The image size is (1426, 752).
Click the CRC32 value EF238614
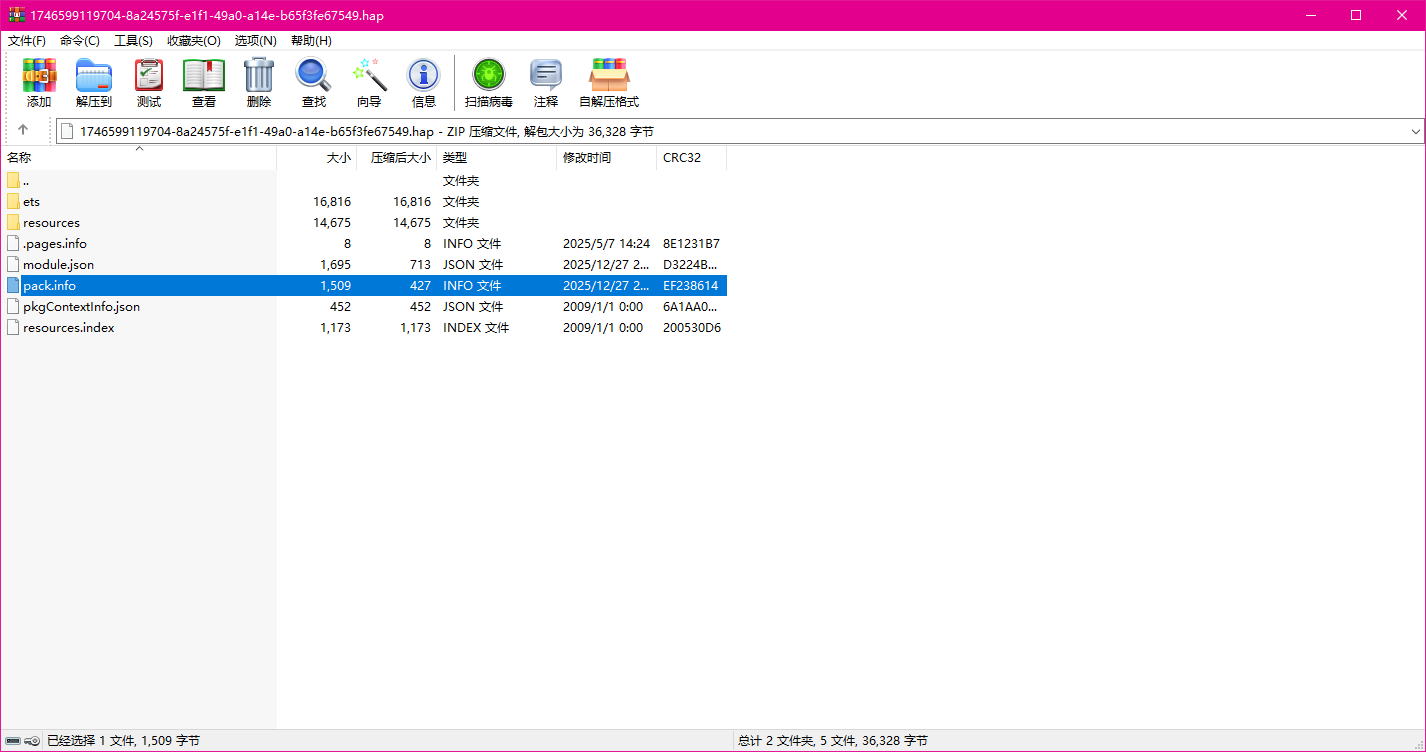click(x=691, y=286)
